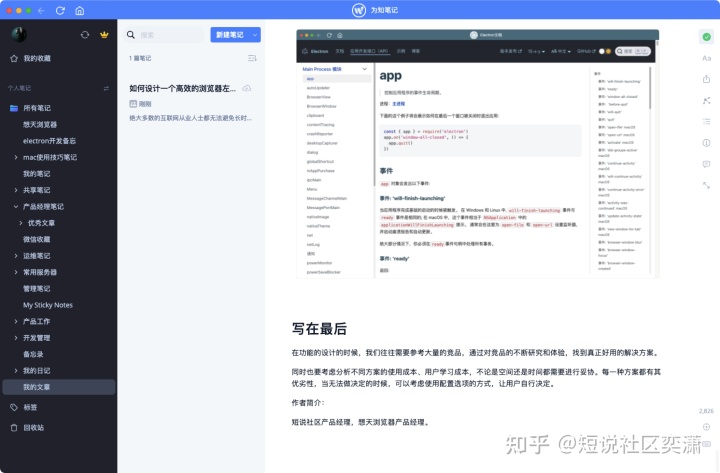Expand the 产品工作 folder
The width and height of the screenshot is (720, 473).
[x=16, y=321]
